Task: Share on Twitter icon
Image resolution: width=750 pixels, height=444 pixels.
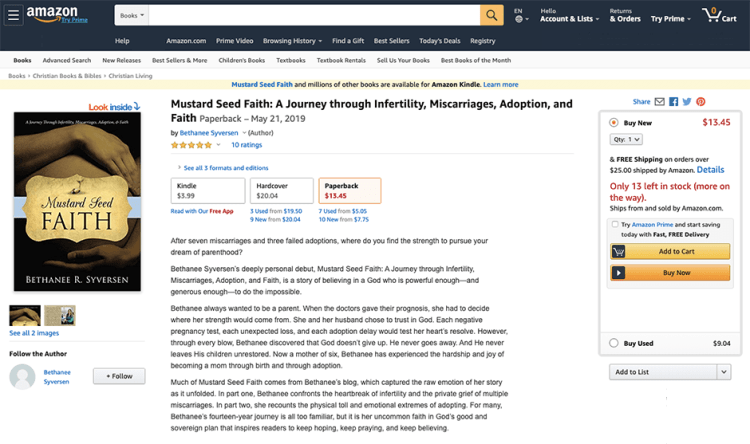Action: pyautogui.click(x=687, y=102)
